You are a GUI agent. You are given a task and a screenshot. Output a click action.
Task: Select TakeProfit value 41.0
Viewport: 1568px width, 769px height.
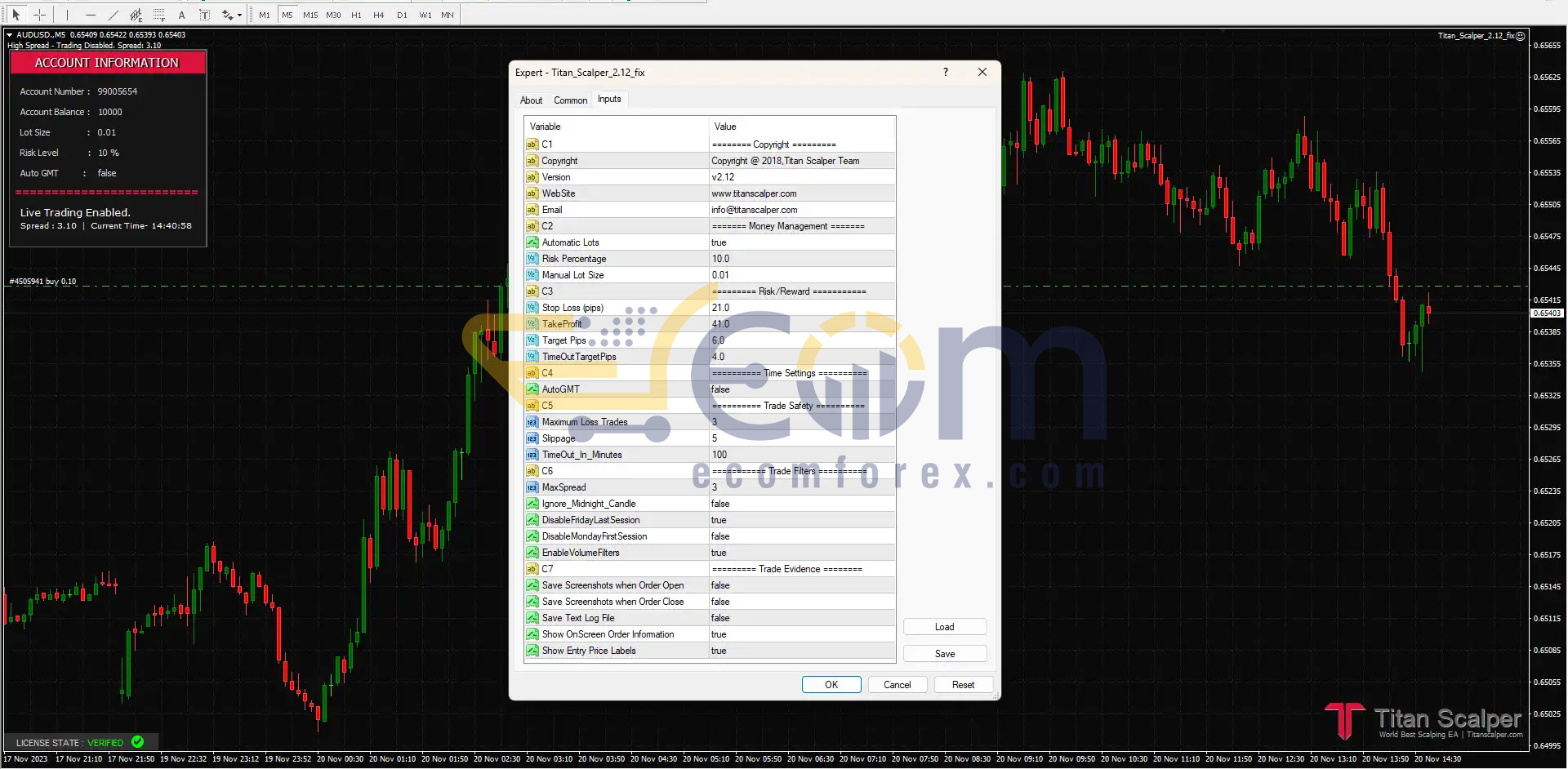(x=802, y=324)
